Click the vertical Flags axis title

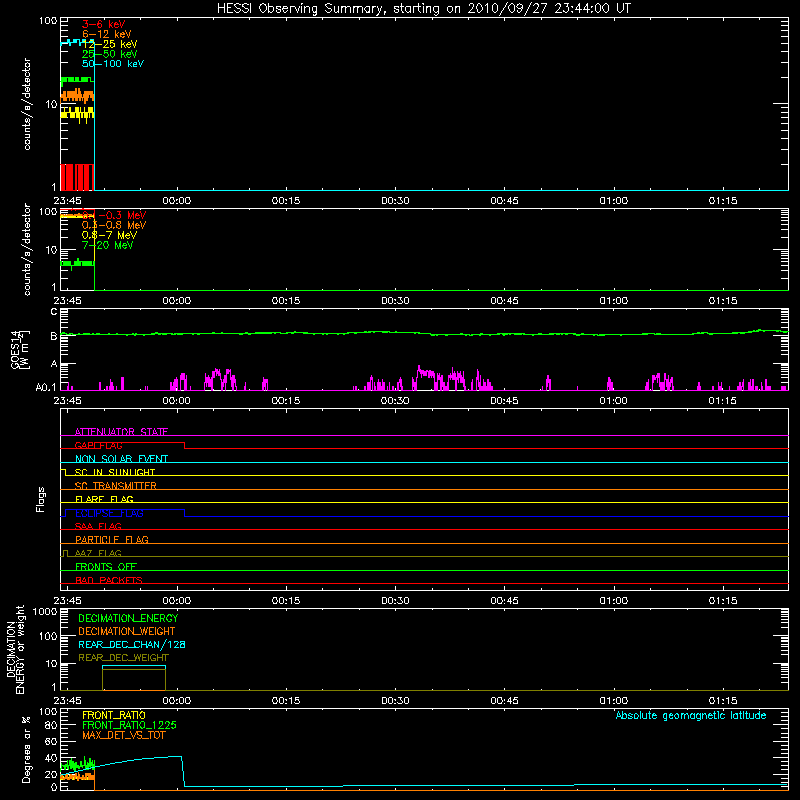tap(41, 499)
